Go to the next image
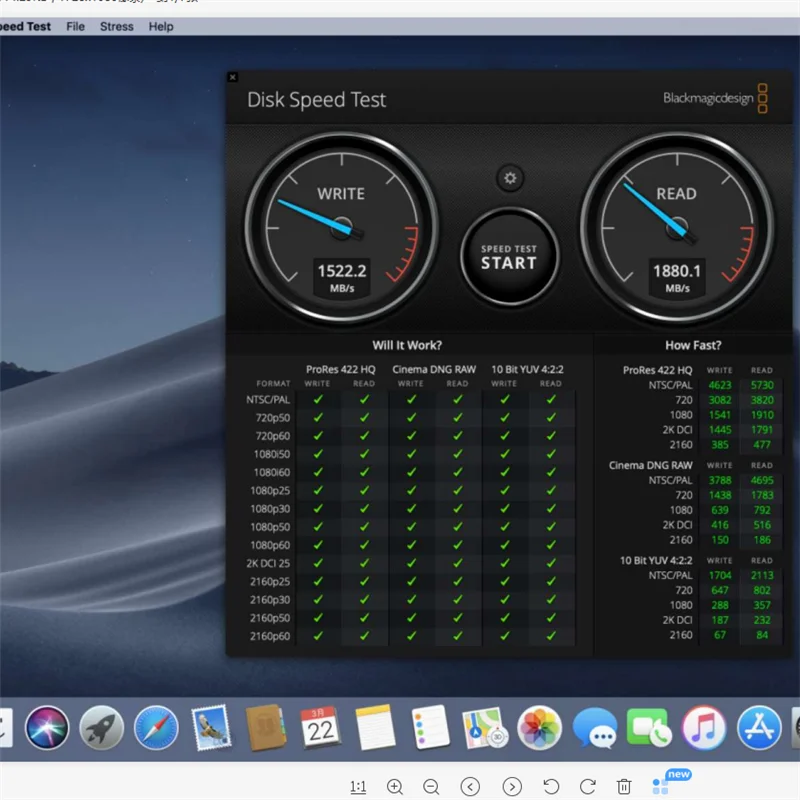 coord(512,787)
